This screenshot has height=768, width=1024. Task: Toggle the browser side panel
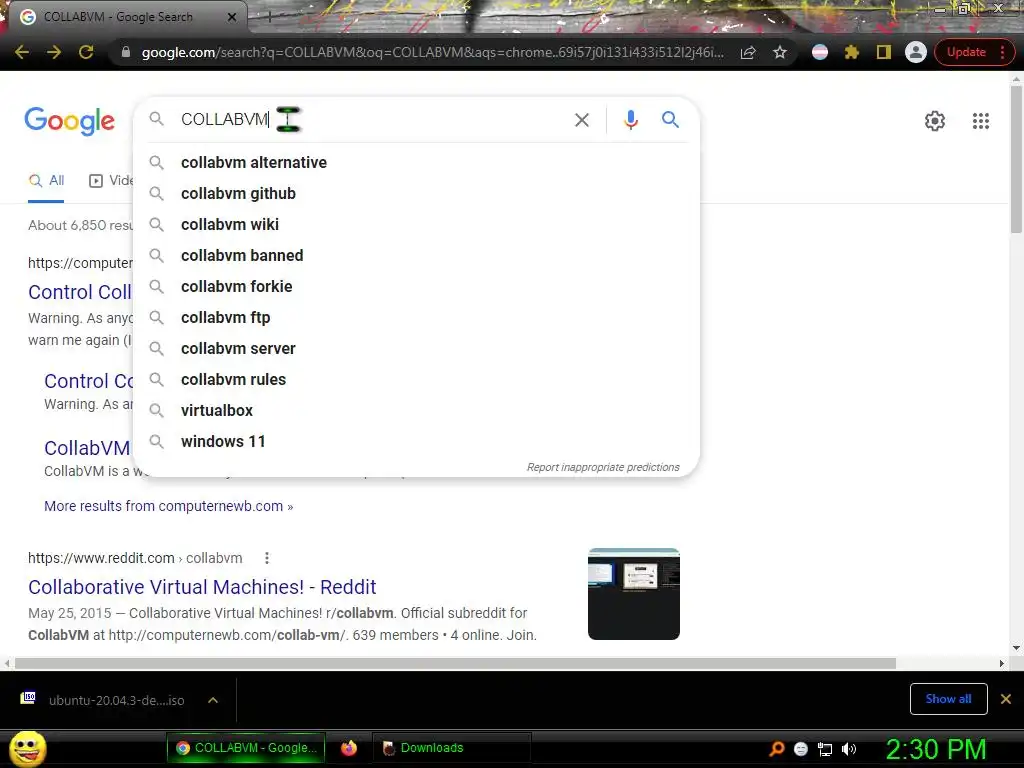[884, 52]
